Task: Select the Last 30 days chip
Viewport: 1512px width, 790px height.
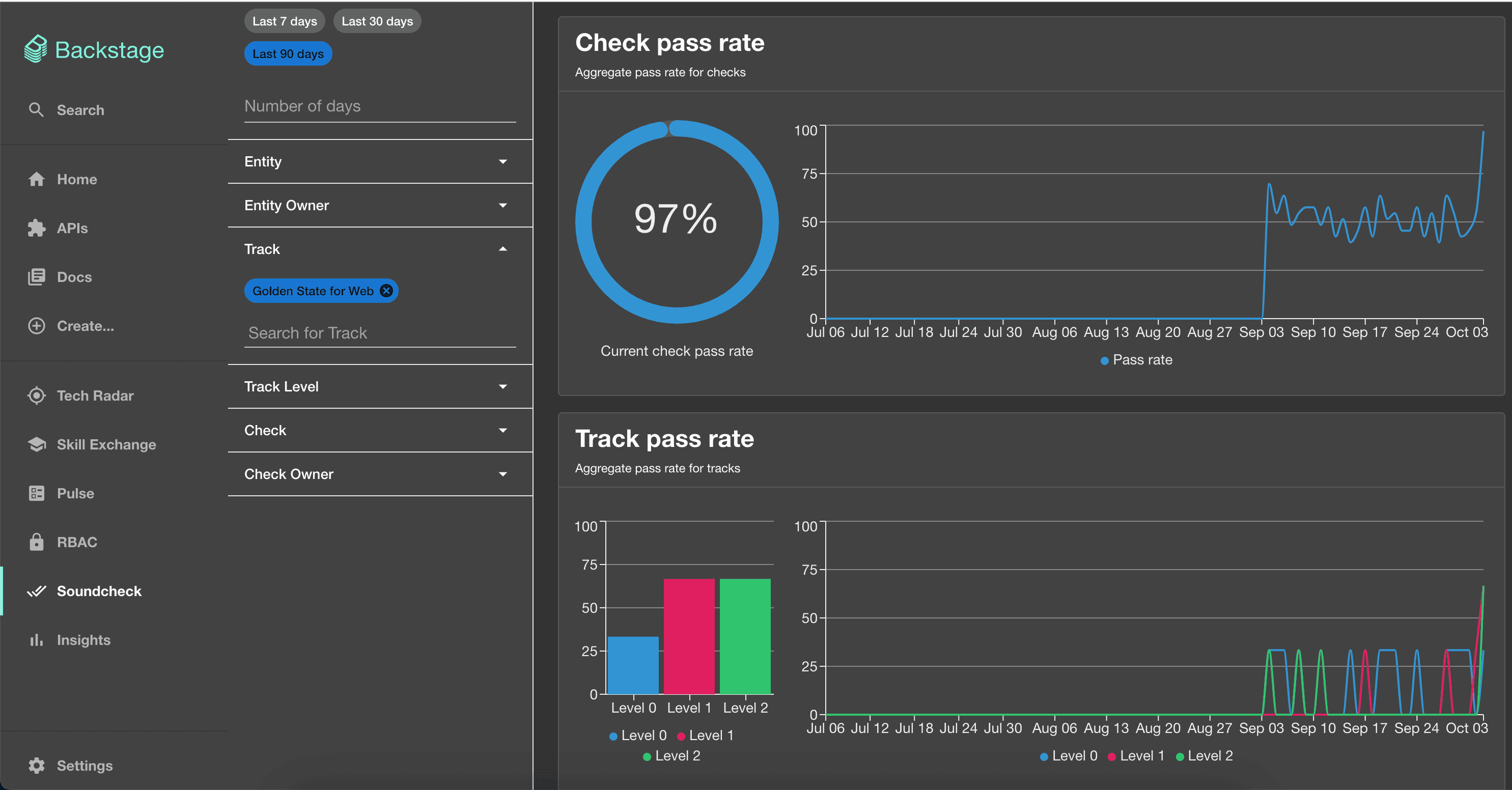Action: (377, 21)
